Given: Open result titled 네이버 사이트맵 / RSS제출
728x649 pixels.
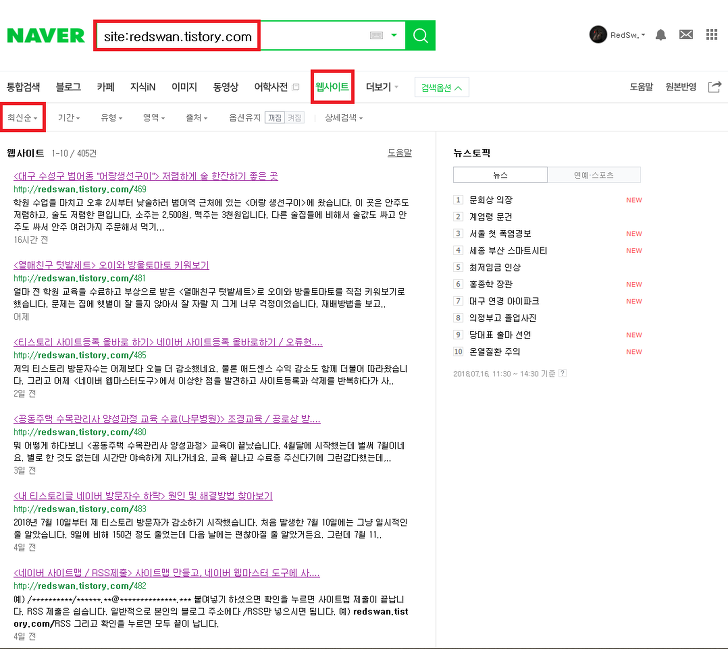Looking at the screenshot, I should tap(167, 573).
